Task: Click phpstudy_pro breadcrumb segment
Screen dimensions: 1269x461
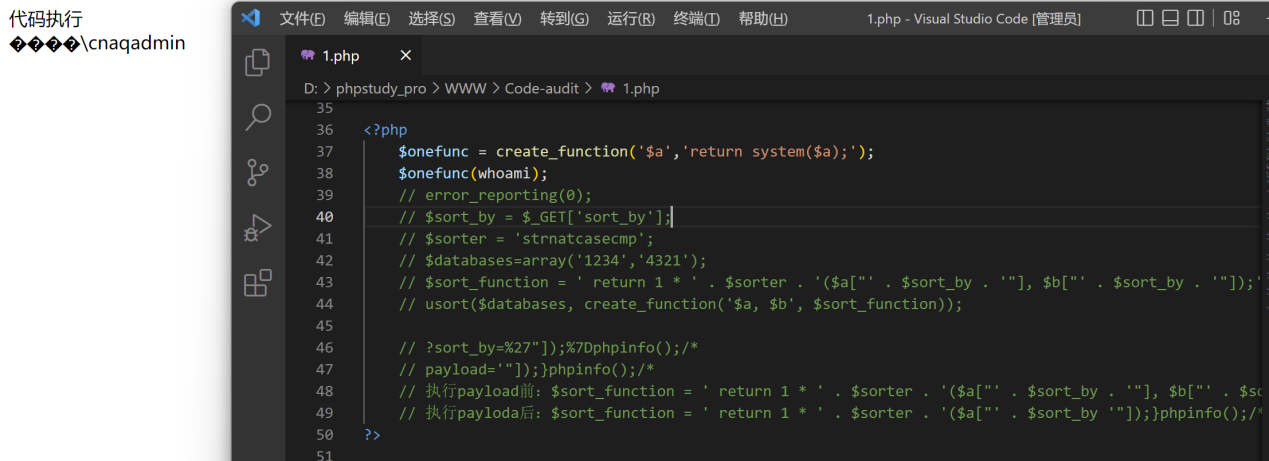Action: 381,88
